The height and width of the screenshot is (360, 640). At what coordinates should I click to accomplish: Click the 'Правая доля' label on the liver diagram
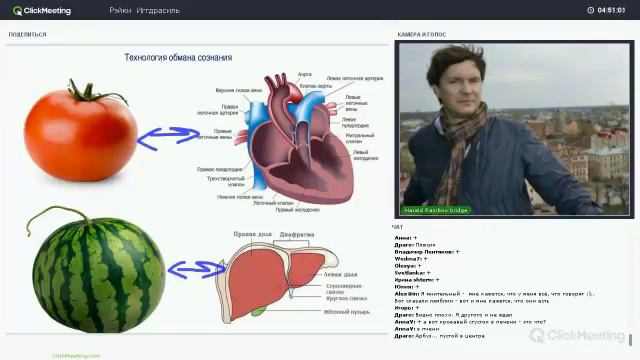coord(252,234)
